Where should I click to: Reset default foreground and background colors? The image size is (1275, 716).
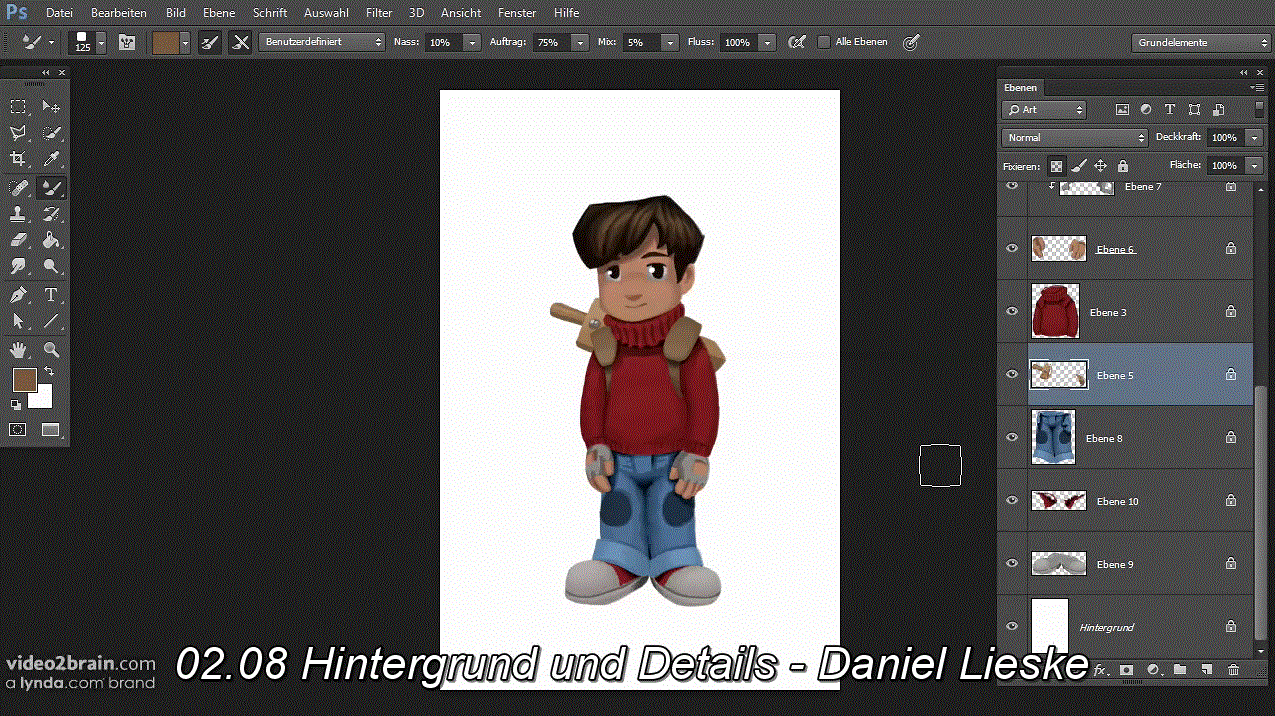point(16,404)
